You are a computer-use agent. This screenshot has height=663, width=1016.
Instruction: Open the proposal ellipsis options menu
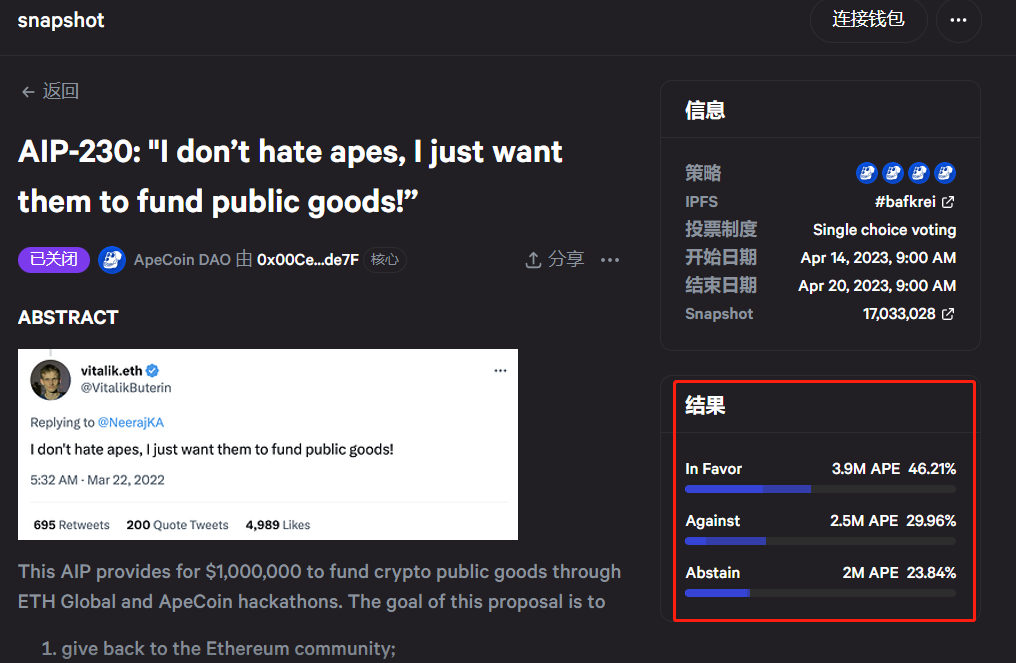point(610,259)
